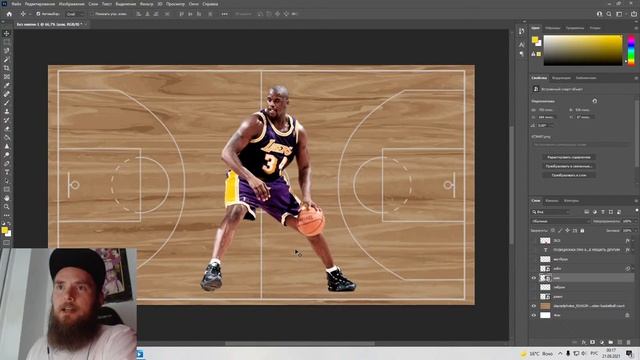Select the Magic Wand selection tool

click(x=7, y=60)
